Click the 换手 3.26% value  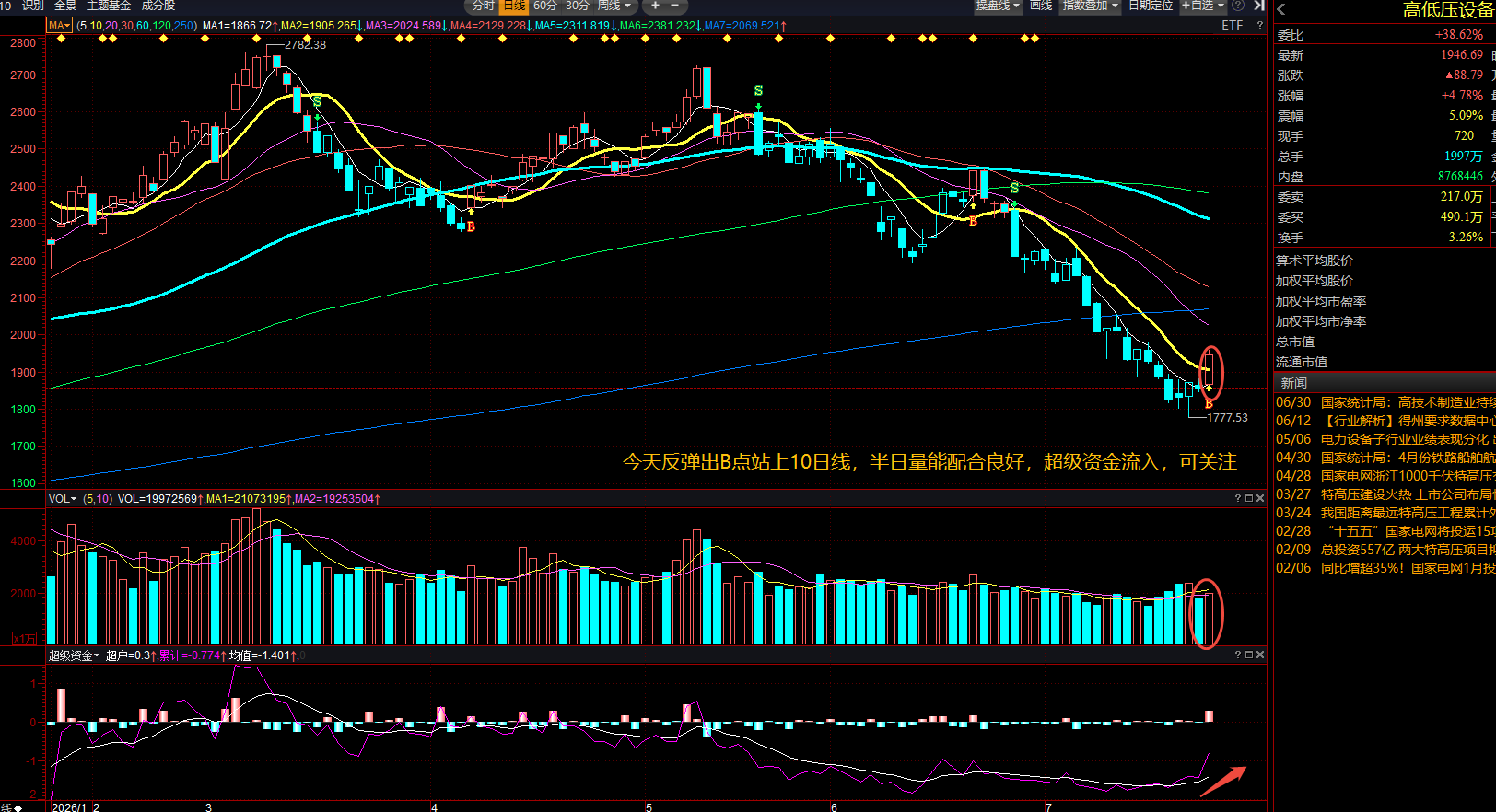pos(1466,238)
